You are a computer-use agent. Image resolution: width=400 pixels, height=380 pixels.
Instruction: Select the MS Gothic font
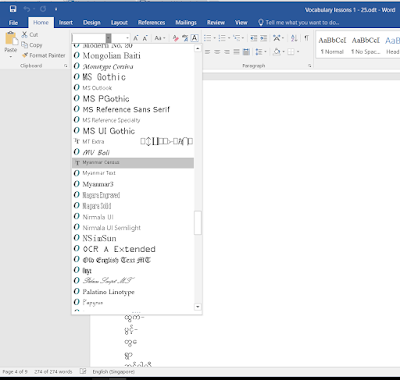point(133,77)
